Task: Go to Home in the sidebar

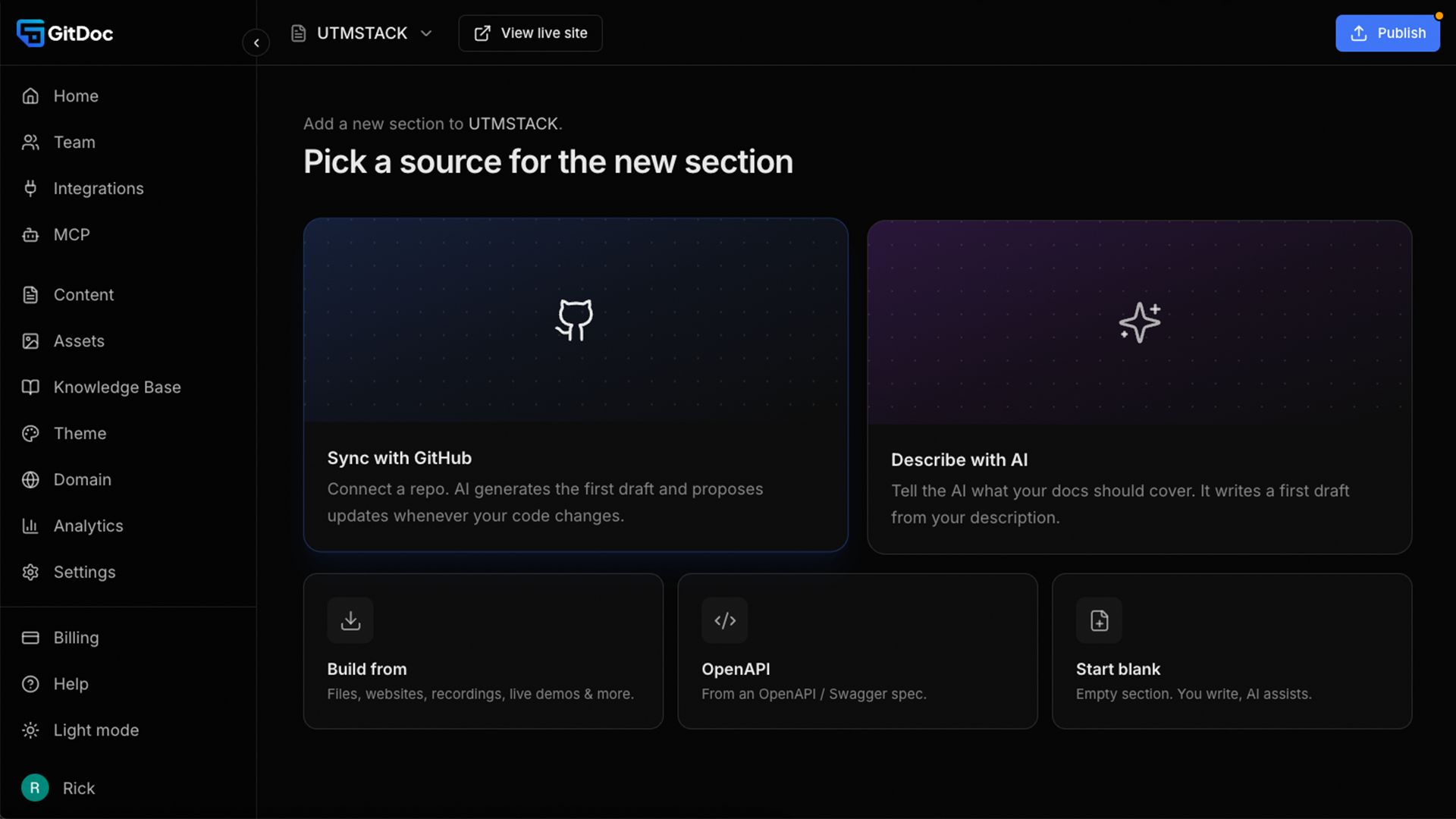Action: 76,96
